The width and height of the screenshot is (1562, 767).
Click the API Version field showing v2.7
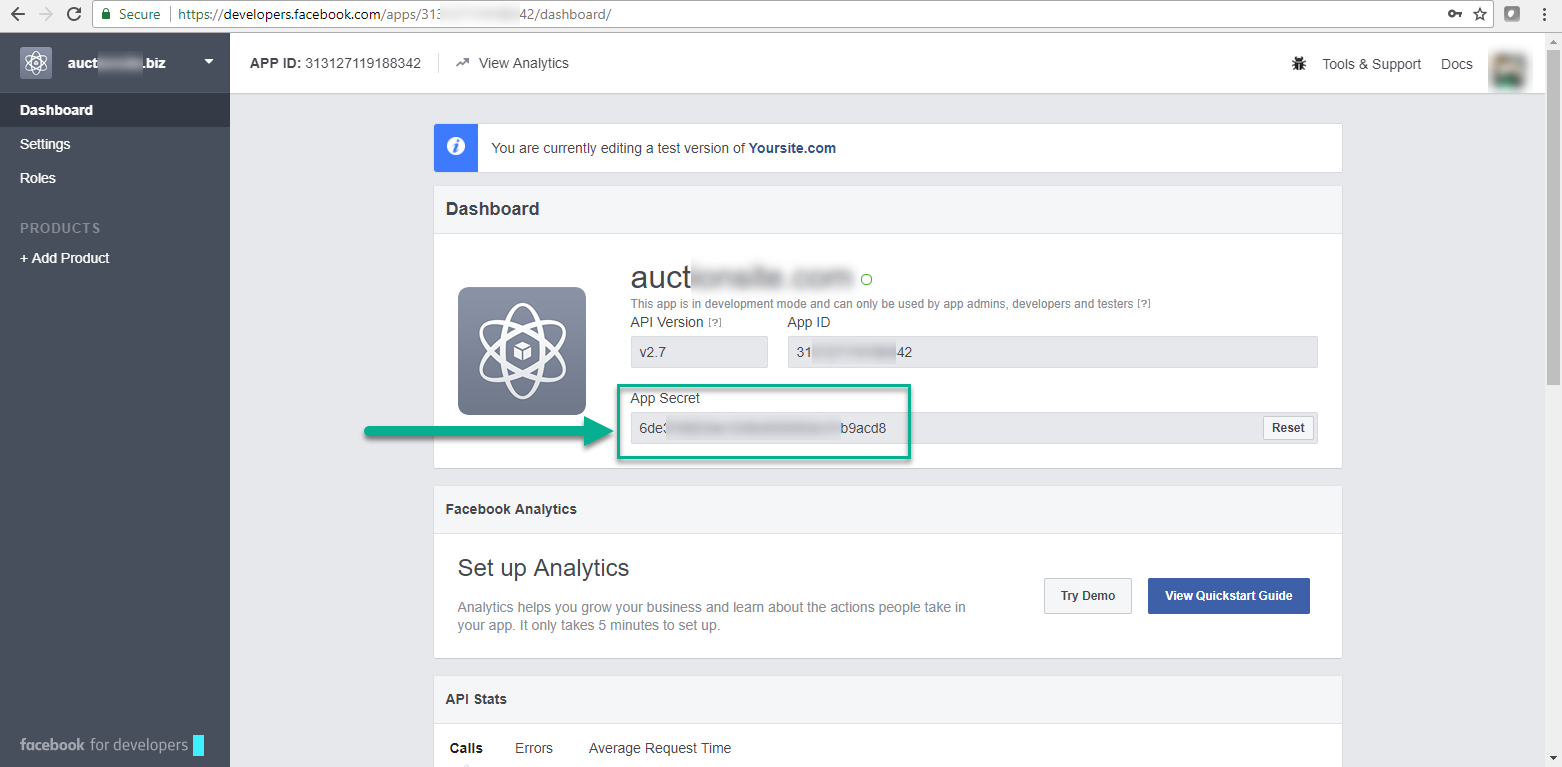point(699,352)
